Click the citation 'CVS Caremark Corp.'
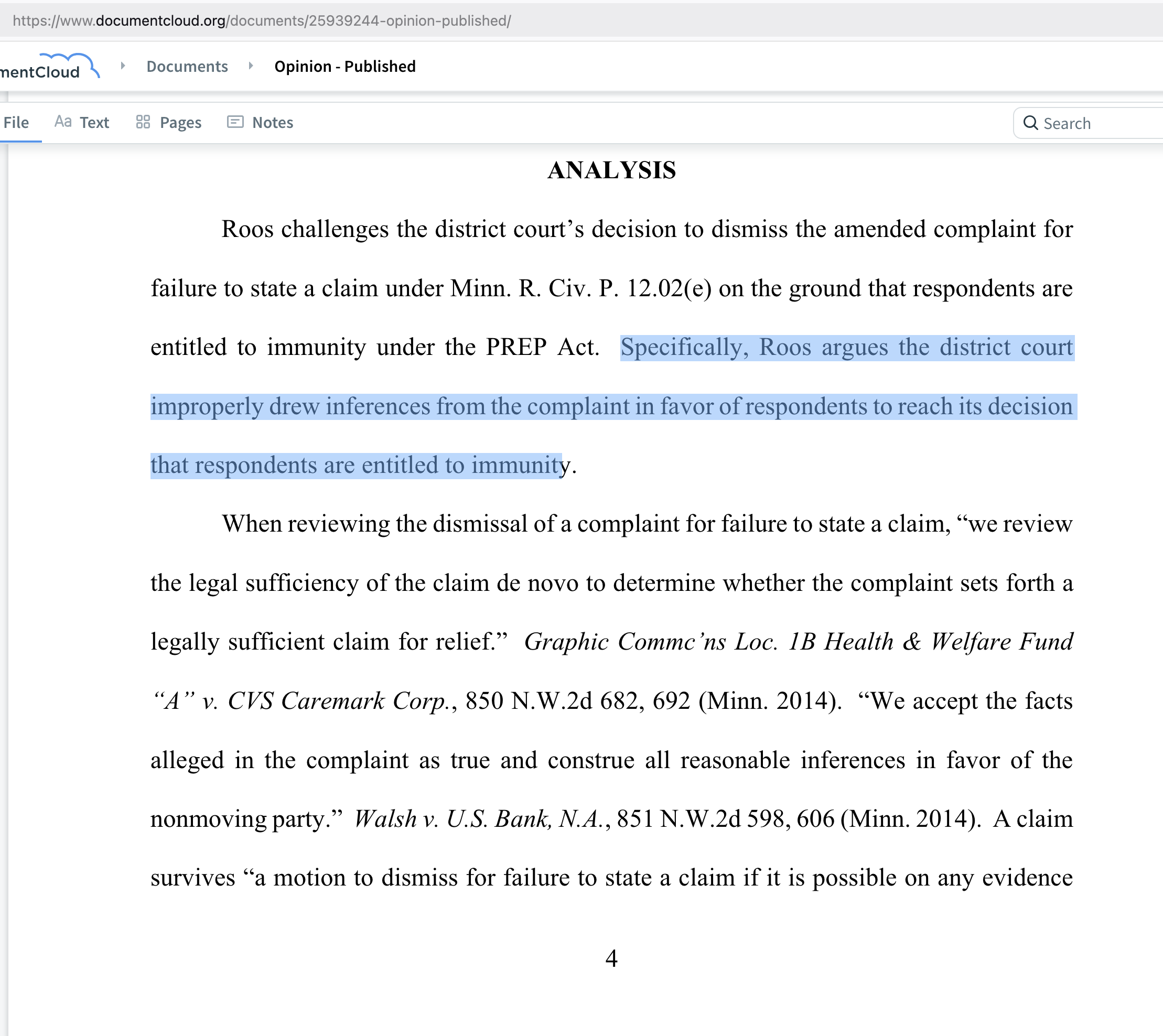The height and width of the screenshot is (1036, 1163). (x=339, y=702)
